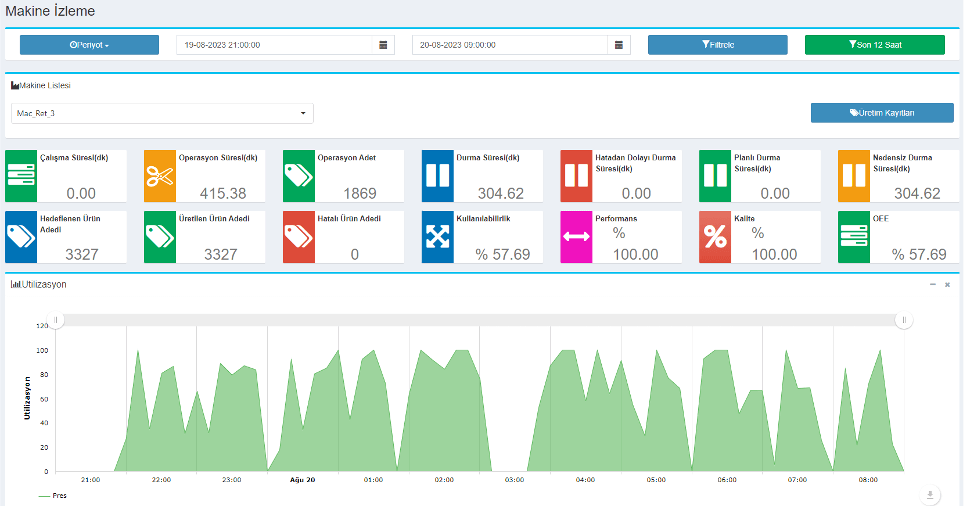Click the Kalite percent icon
The image size is (964, 506).
point(715,237)
